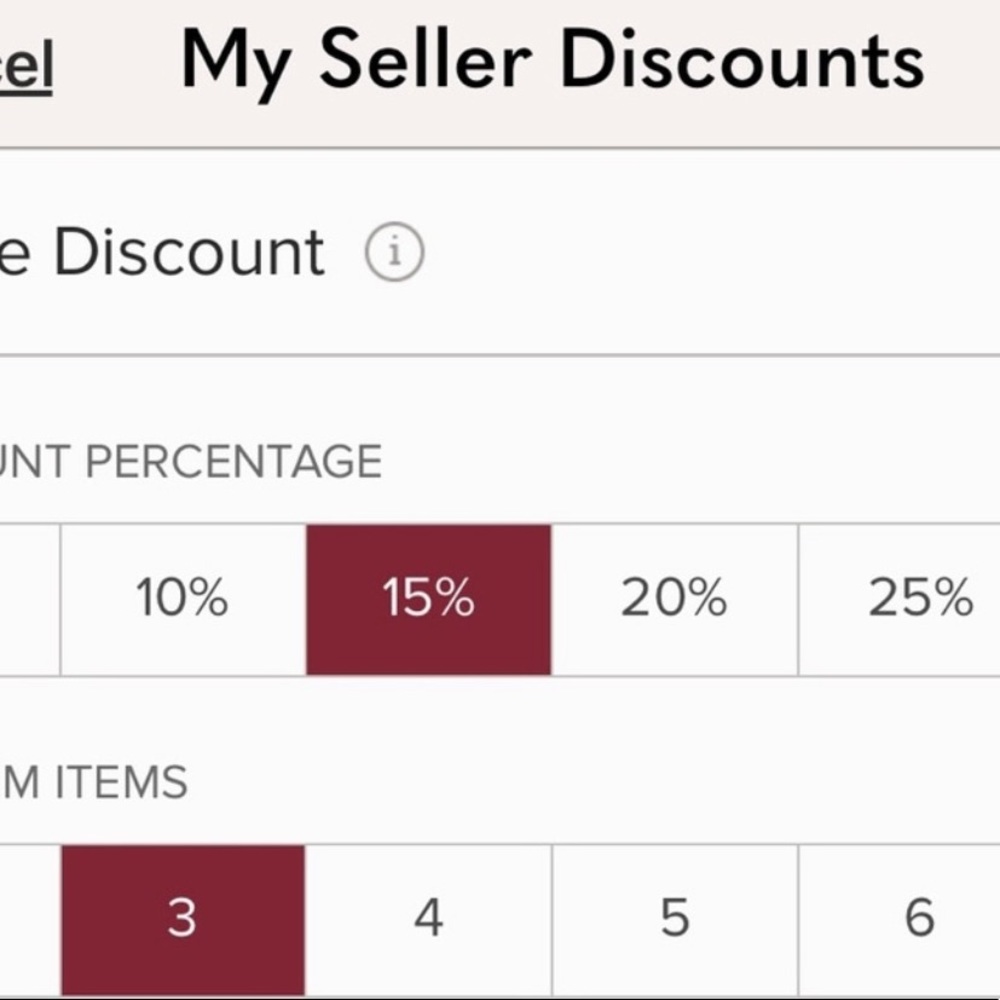Set discount percentage to 20%
Viewport: 1000px width, 1000px height.
pos(674,599)
